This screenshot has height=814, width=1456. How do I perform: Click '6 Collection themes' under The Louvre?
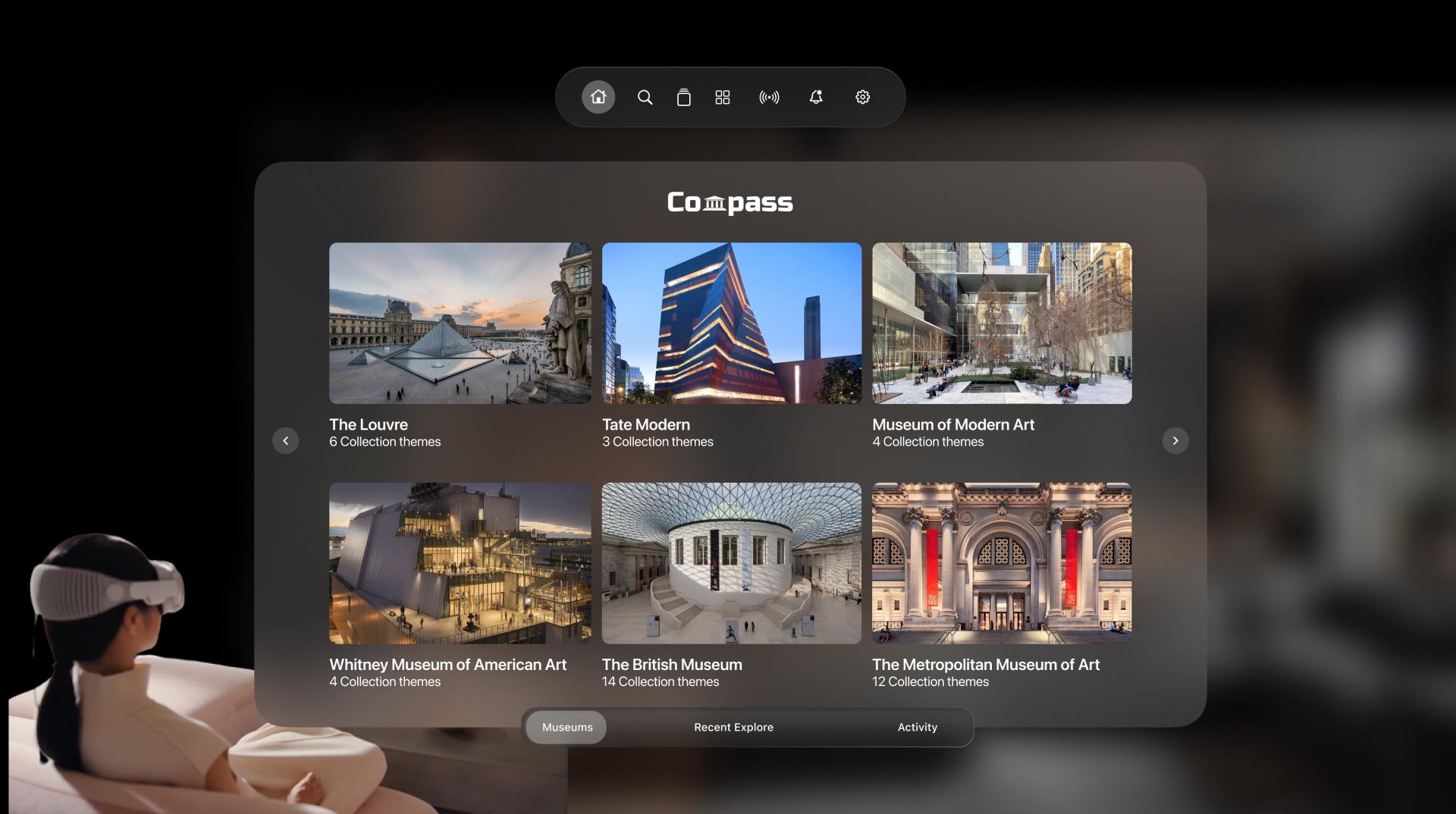(384, 442)
